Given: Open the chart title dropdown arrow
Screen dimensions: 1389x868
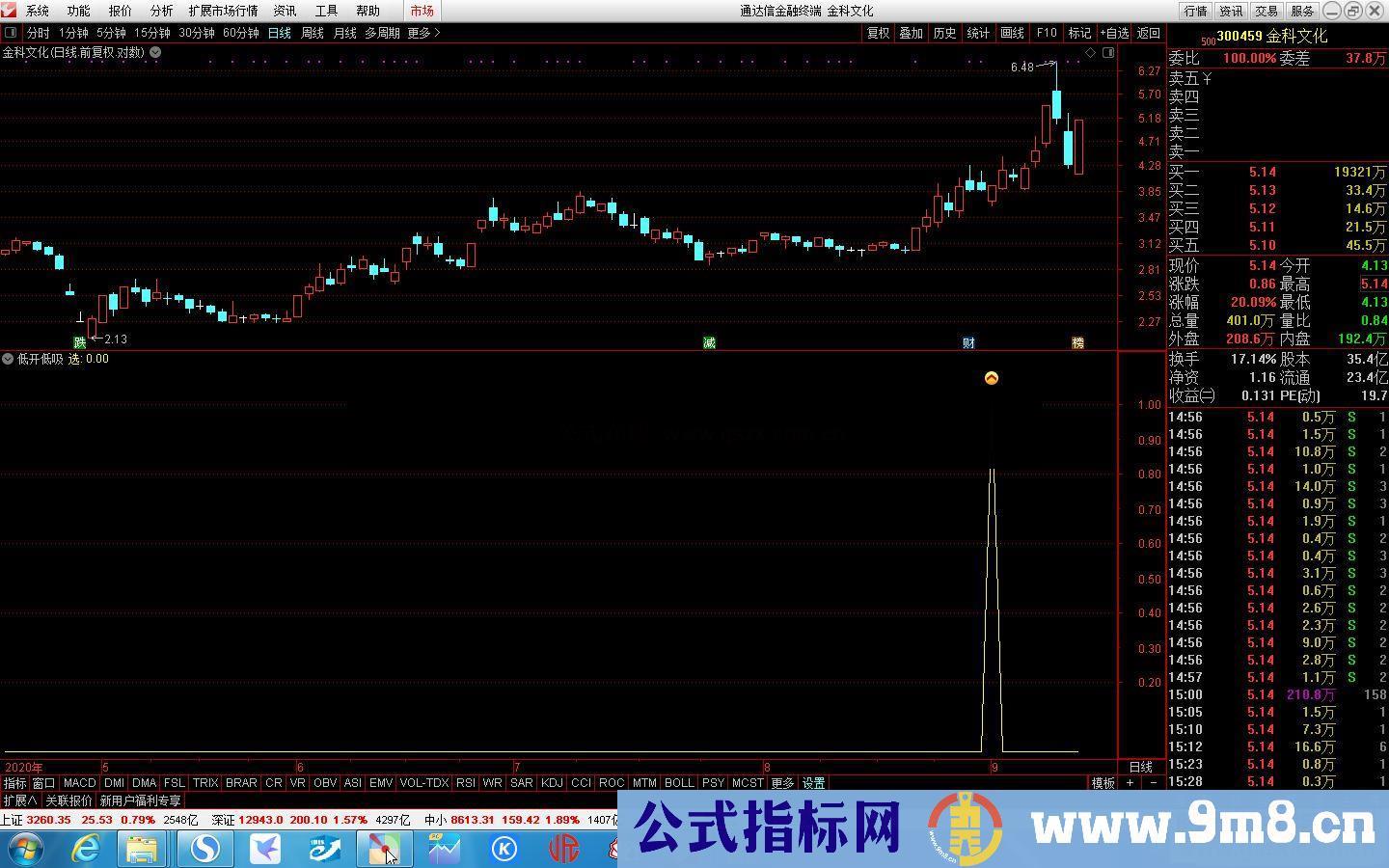Looking at the screenshot, I should [x=155, y=53].
